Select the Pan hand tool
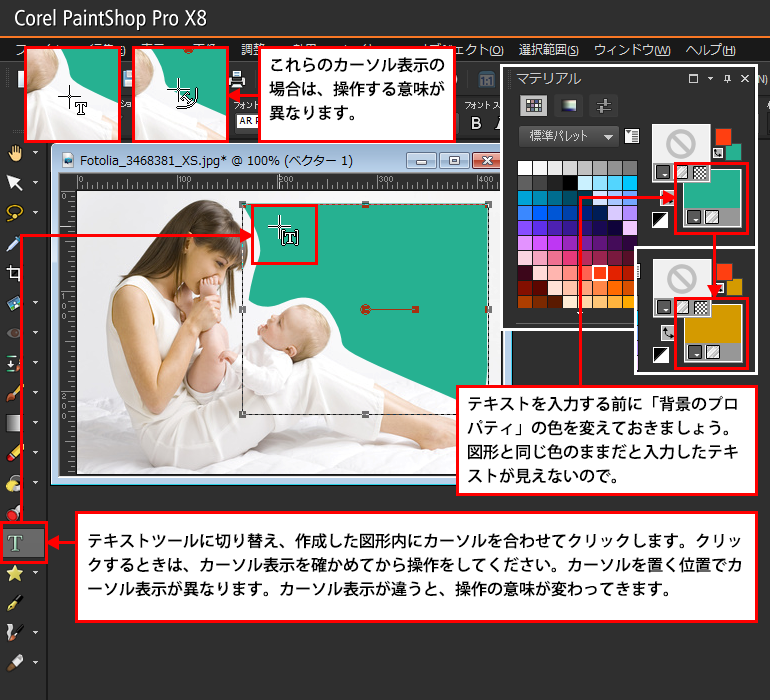770x700 pixels. (15, 153)
